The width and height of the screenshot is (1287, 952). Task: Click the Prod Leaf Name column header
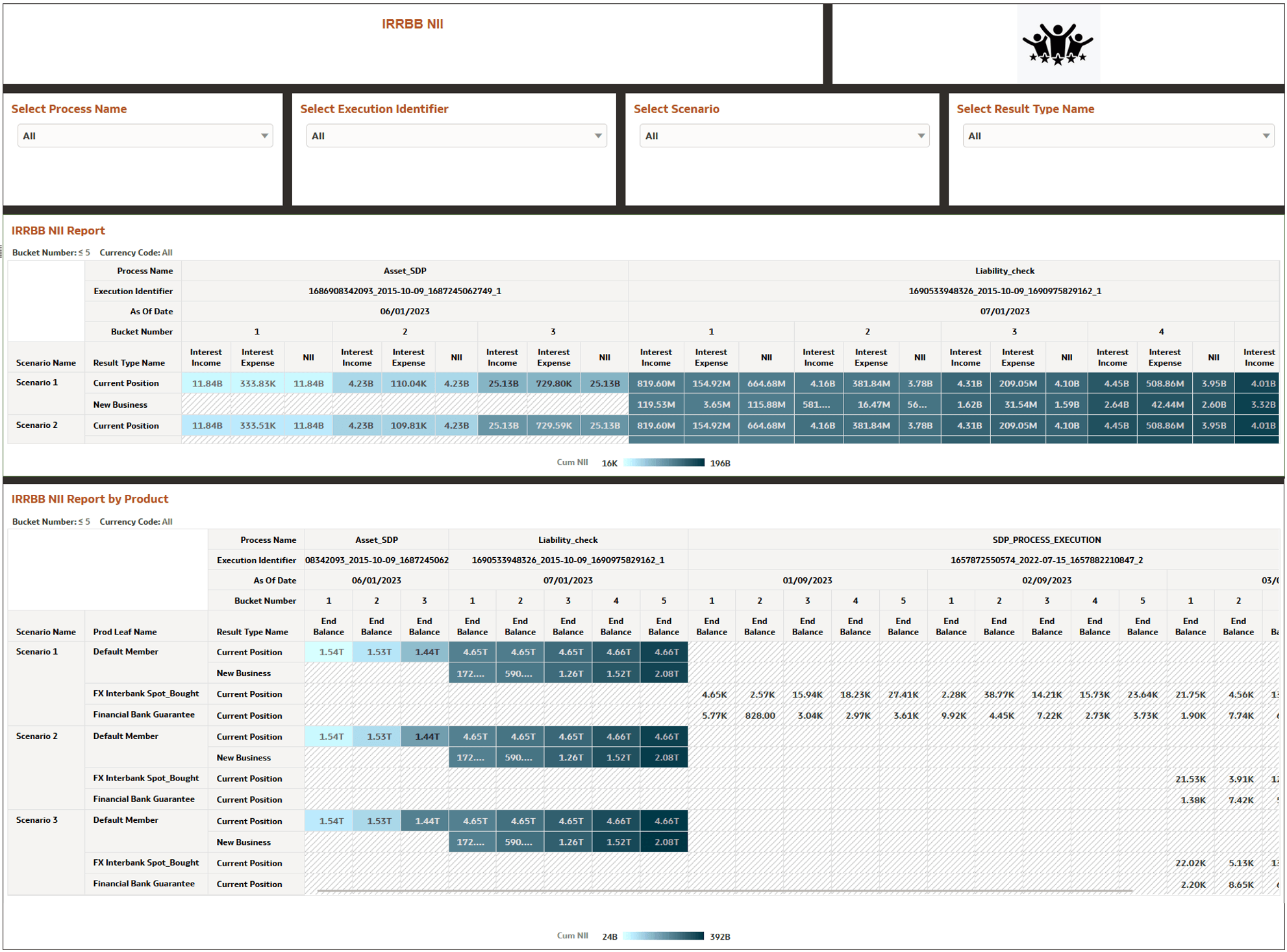(125, 631)
